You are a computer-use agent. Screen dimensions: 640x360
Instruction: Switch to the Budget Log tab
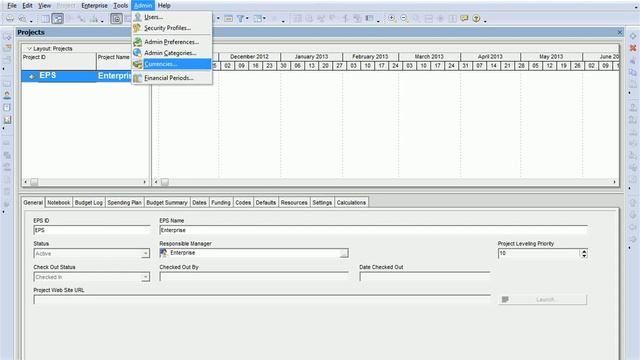89,202
